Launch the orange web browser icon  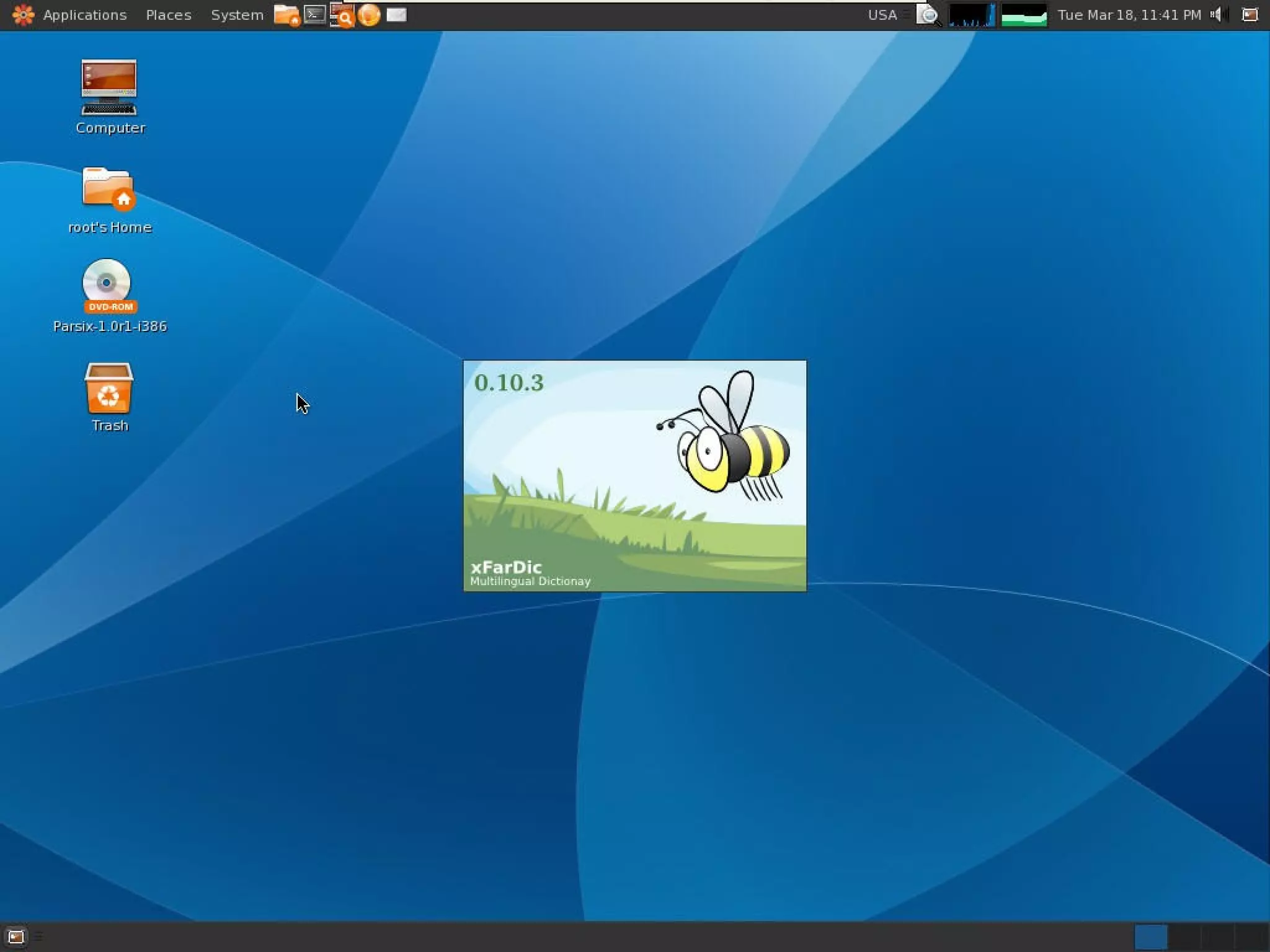(369, 15)
